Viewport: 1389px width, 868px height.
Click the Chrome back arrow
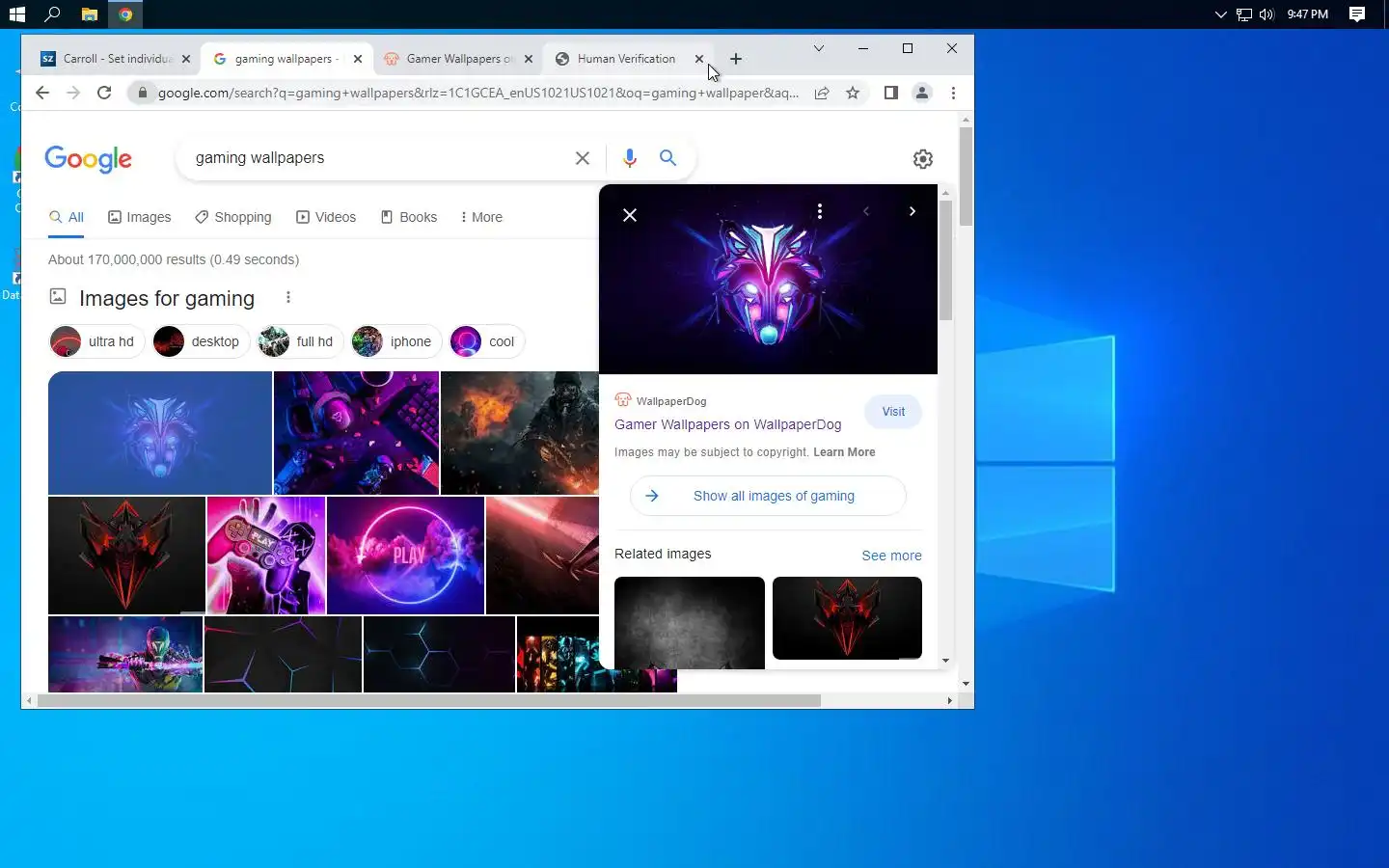pos(42,93)
